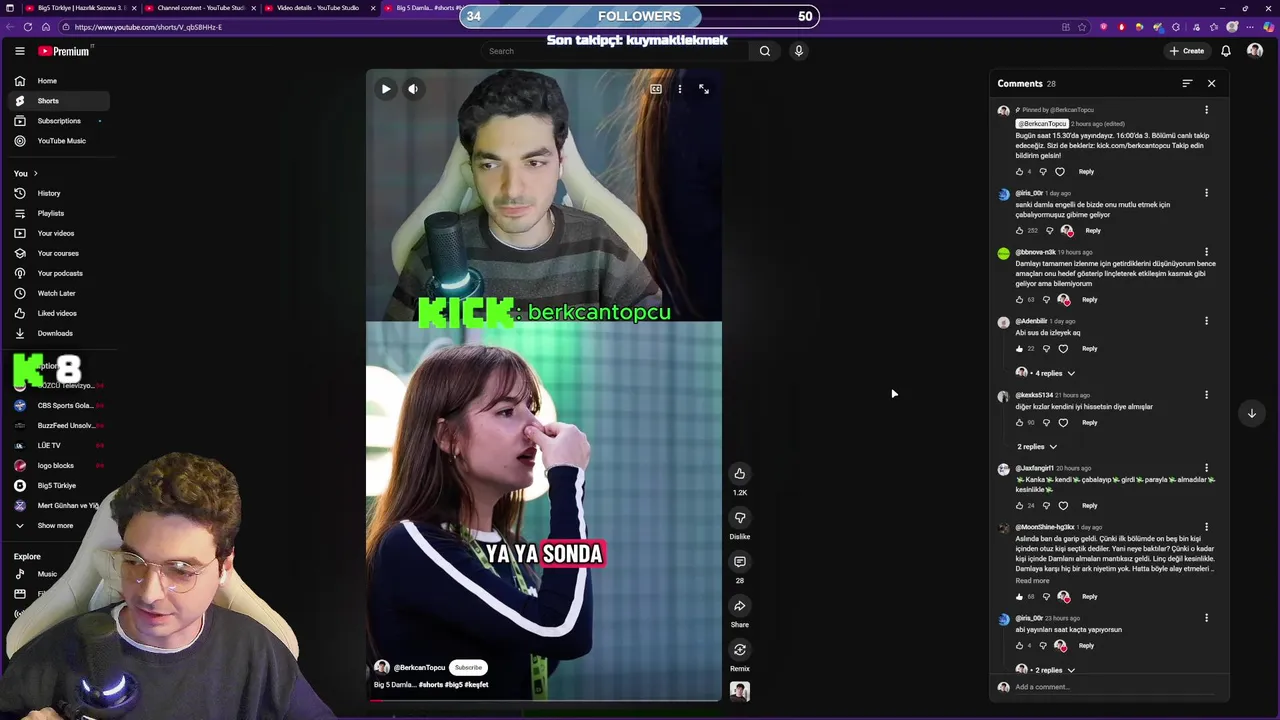The width and height of the screenshot is (1280, 720).
Task: Like @kexks5134's comment
Action: coord(1019,423)
